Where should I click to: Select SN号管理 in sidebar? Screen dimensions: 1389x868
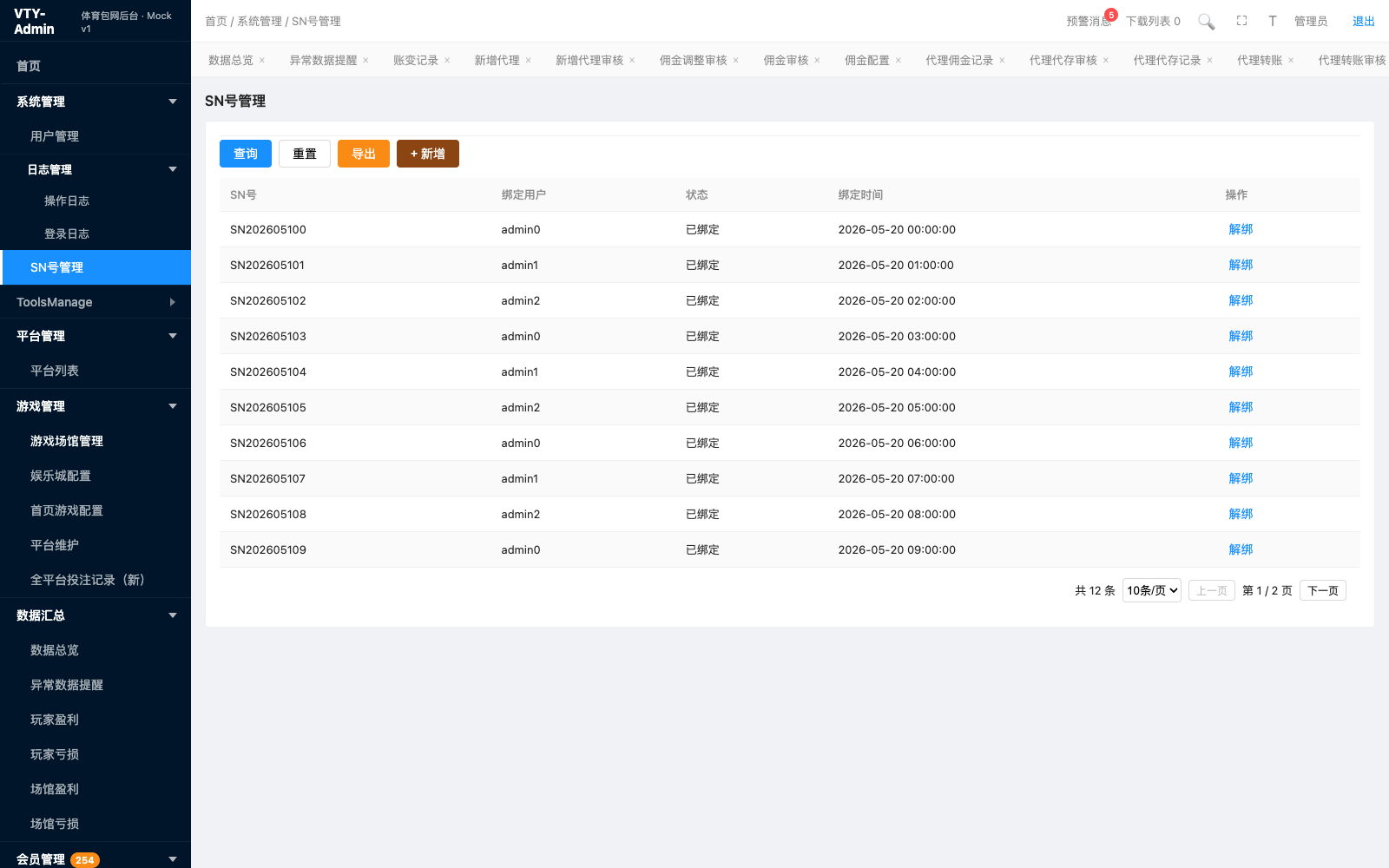pos(95,267)
